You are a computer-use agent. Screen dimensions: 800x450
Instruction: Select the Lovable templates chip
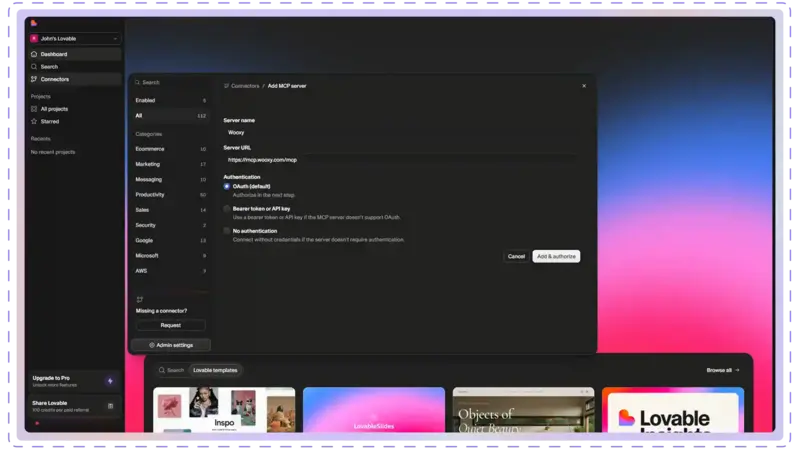pos(215,370)
